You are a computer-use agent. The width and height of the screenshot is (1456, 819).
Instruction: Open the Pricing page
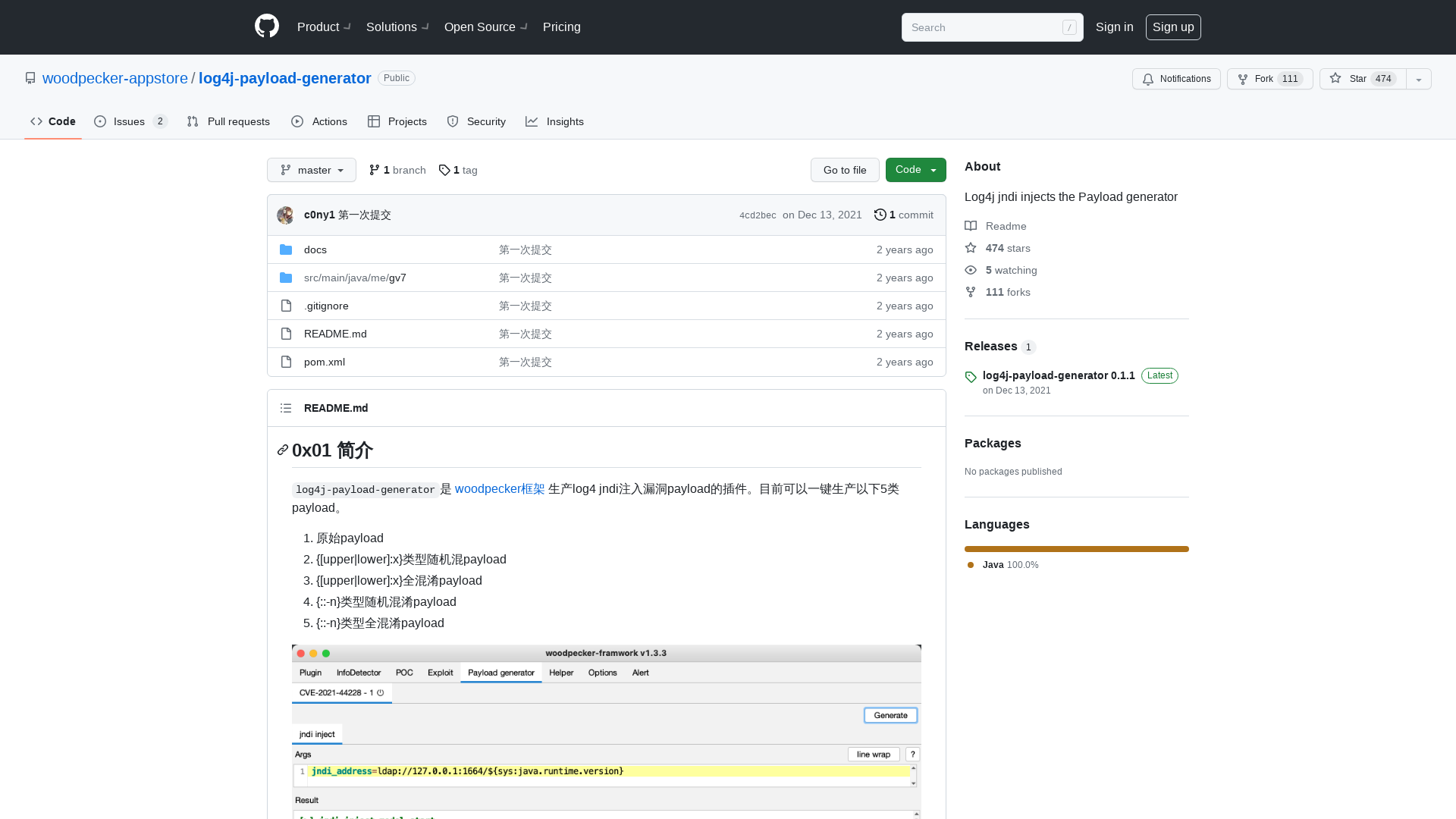click(x=562, y=27)
